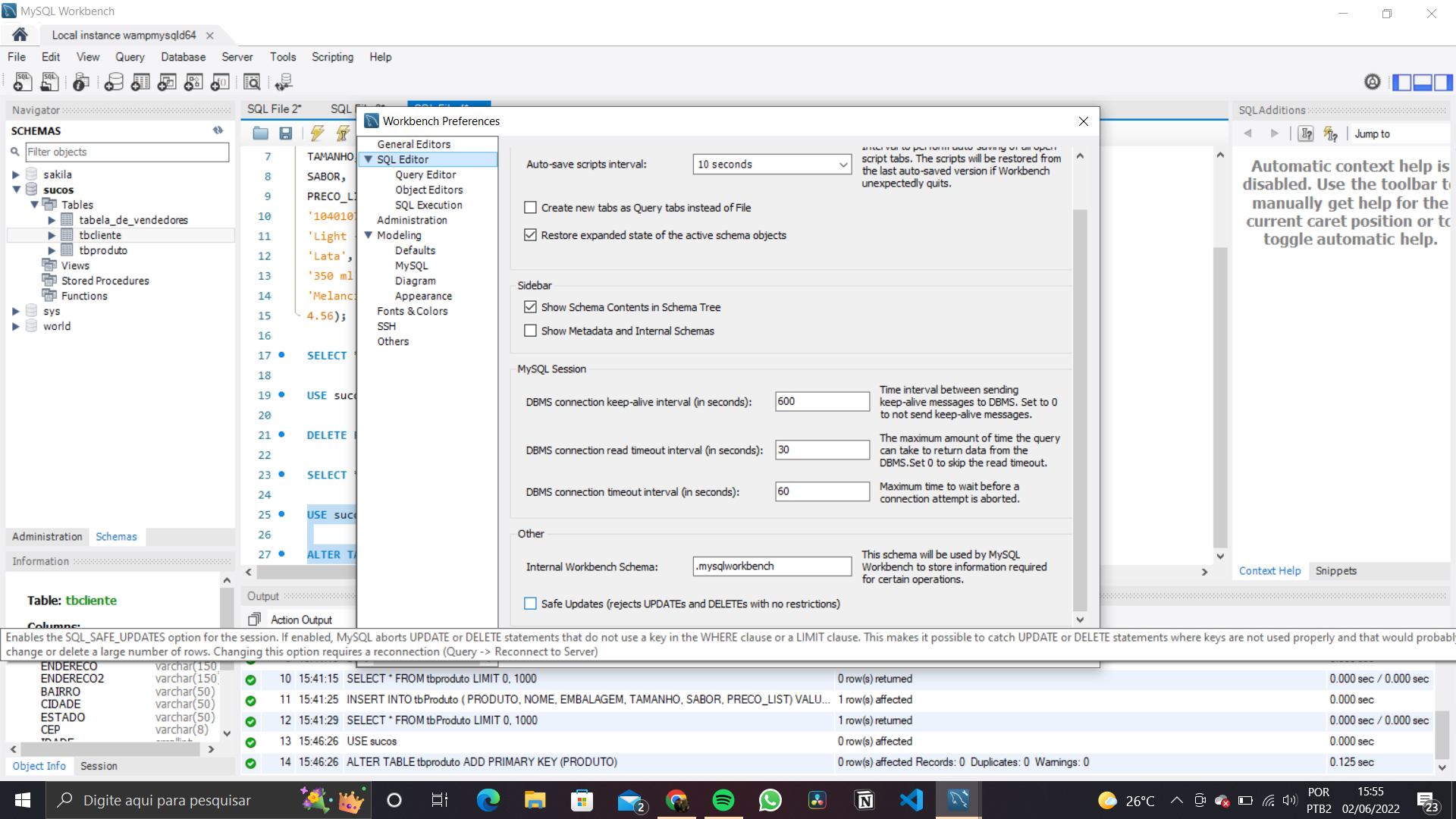Expand the world schema

click(16, 326)
